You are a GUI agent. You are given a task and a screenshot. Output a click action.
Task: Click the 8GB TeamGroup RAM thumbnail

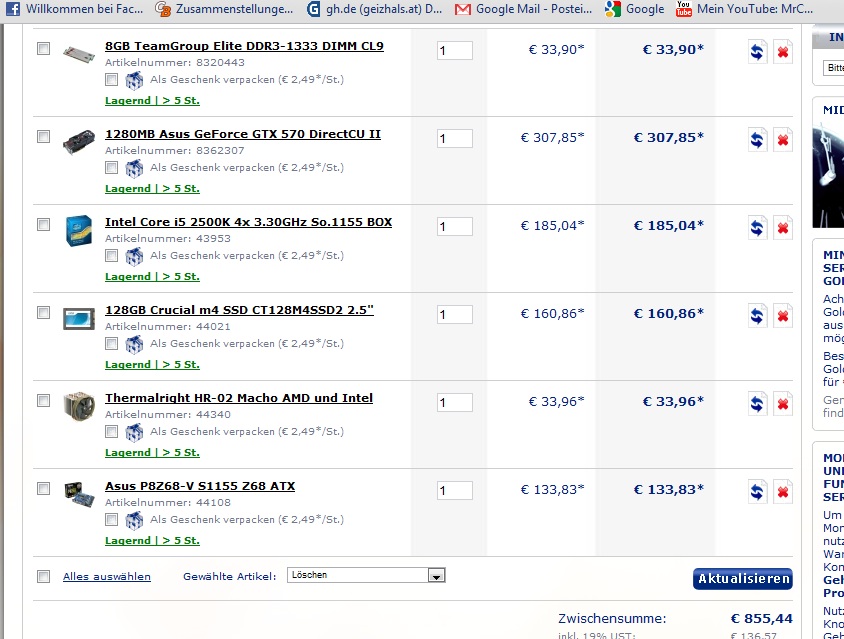click(x=79, y=54)
